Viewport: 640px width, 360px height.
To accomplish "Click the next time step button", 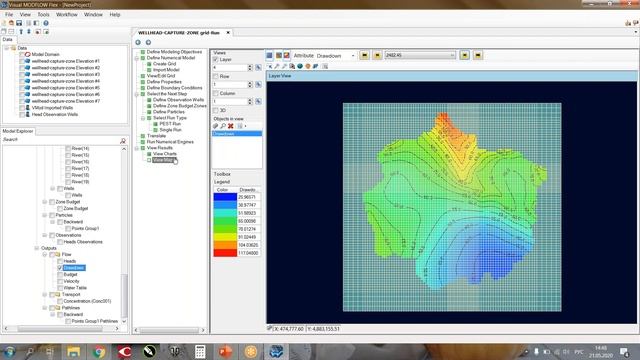I will coord(464,55).
